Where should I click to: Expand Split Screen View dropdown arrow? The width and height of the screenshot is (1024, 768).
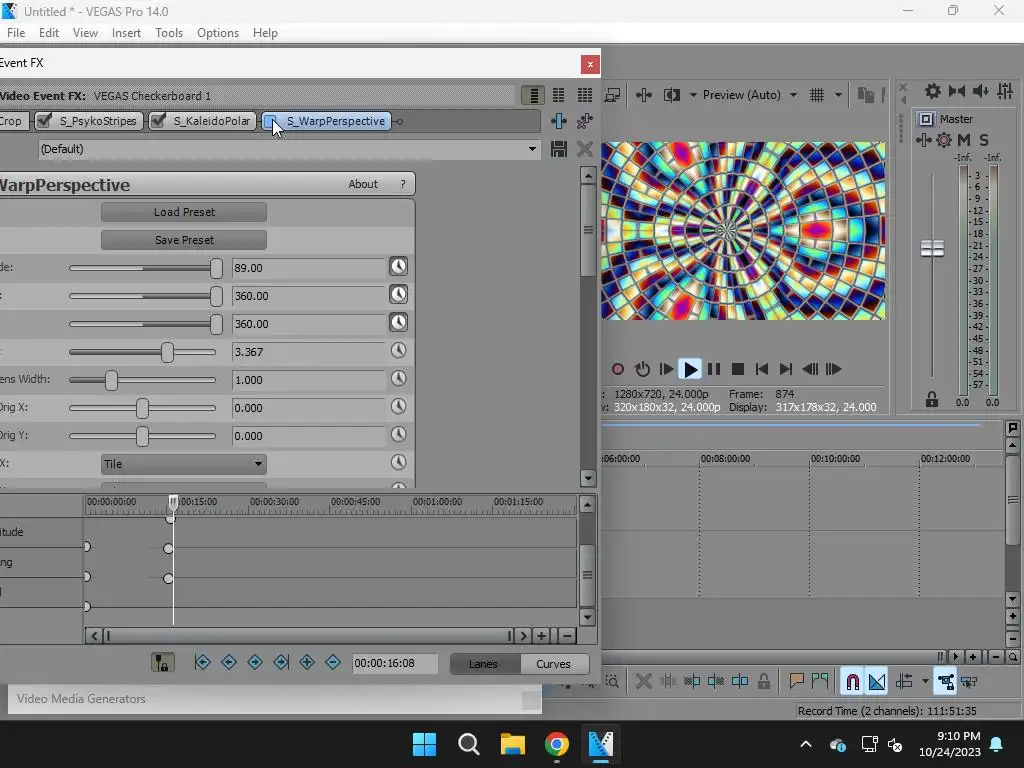(x=693, y=95)
